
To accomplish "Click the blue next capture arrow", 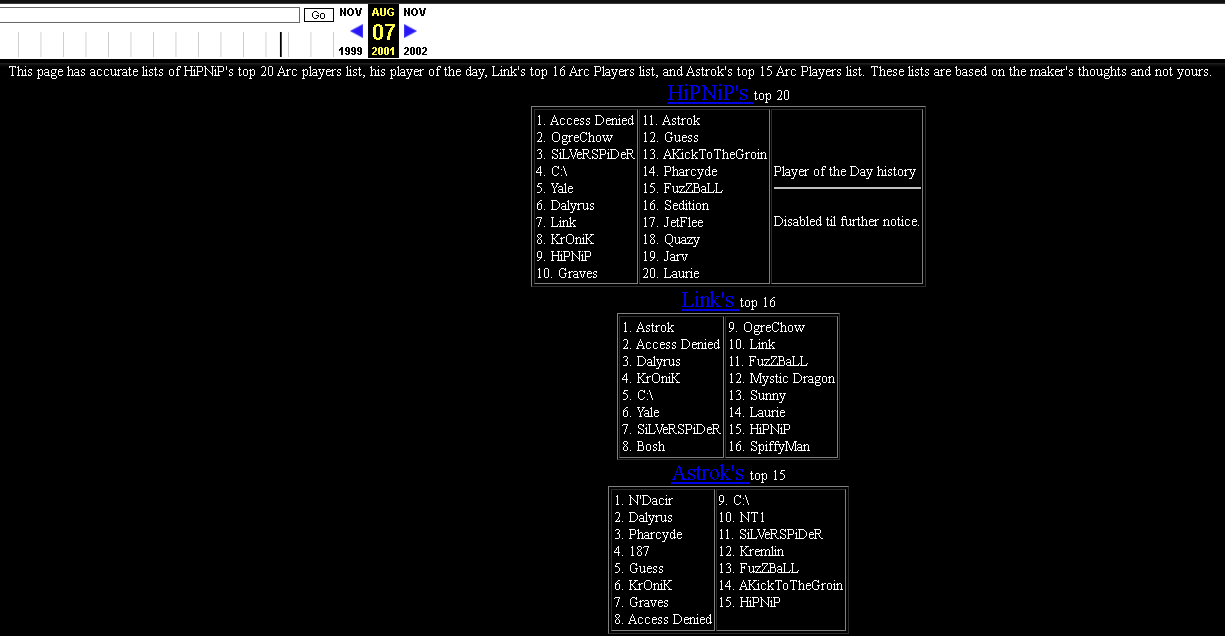I will [x=410, y=31].
